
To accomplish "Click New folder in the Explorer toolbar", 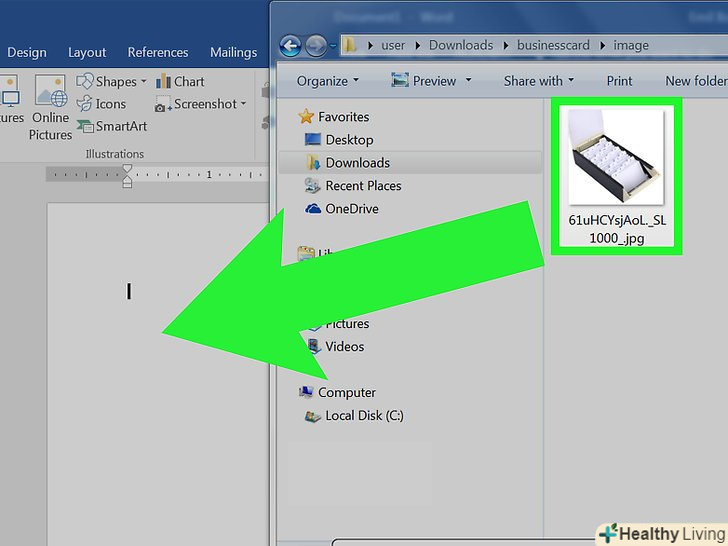I will (696, 81).
